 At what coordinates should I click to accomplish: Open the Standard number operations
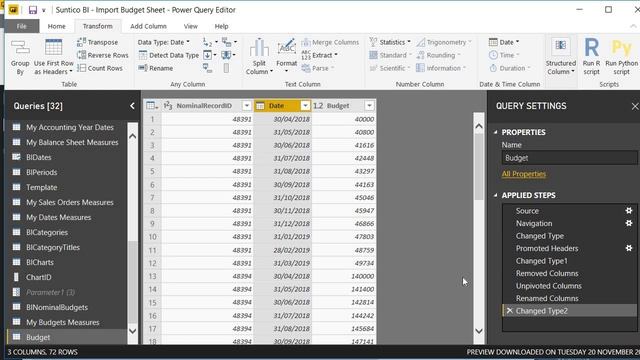(x=390, y=55)
